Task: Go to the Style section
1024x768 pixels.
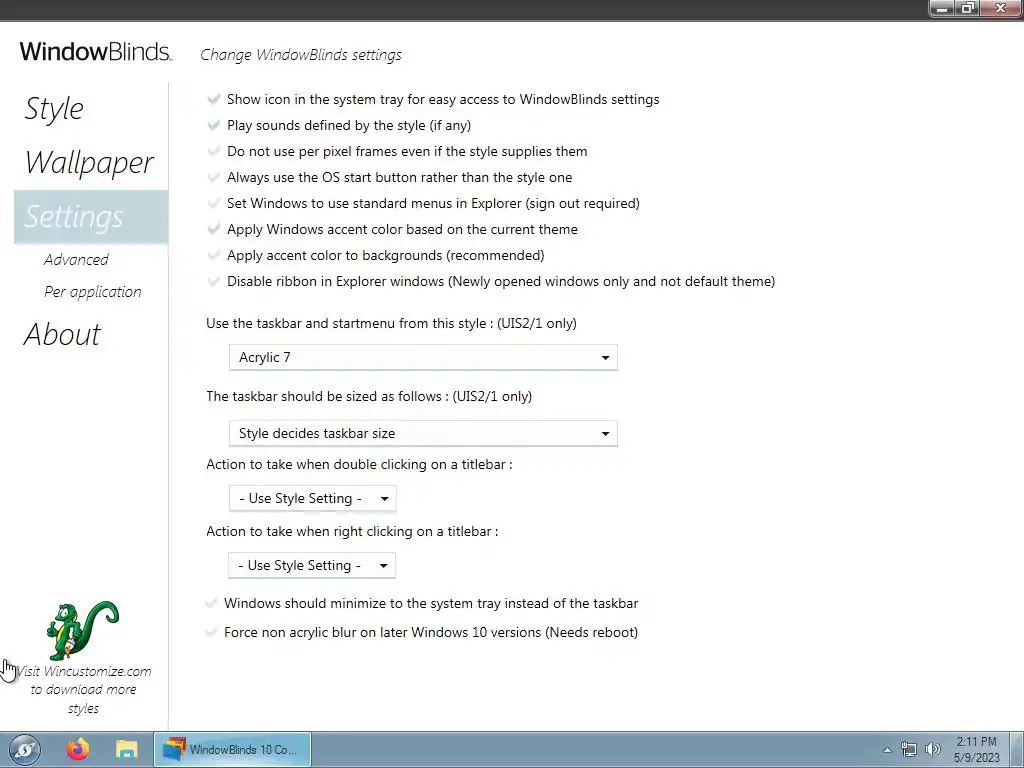Action: pos(54,108)
